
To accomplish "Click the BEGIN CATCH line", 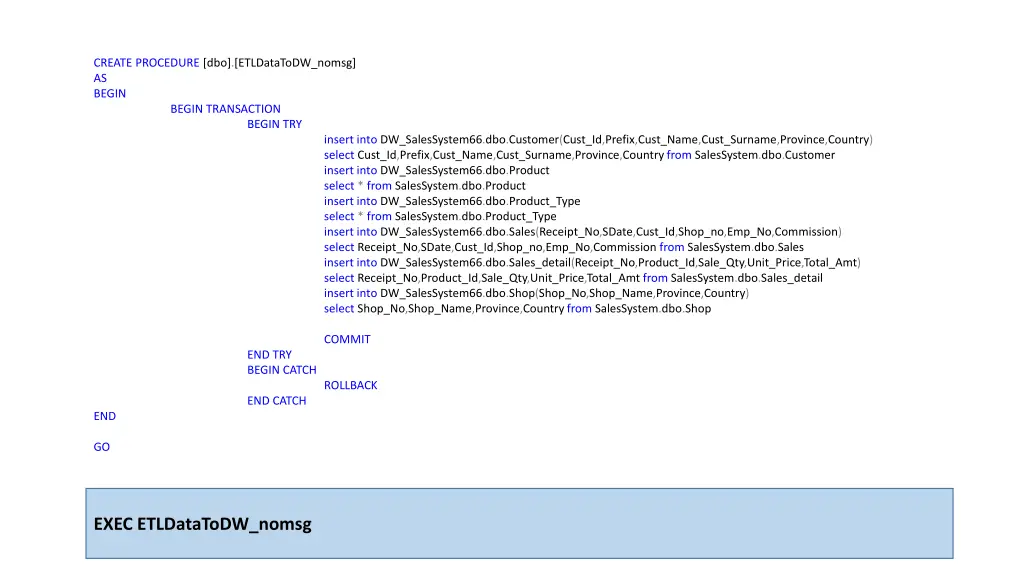I will click(x=281, y=370).
